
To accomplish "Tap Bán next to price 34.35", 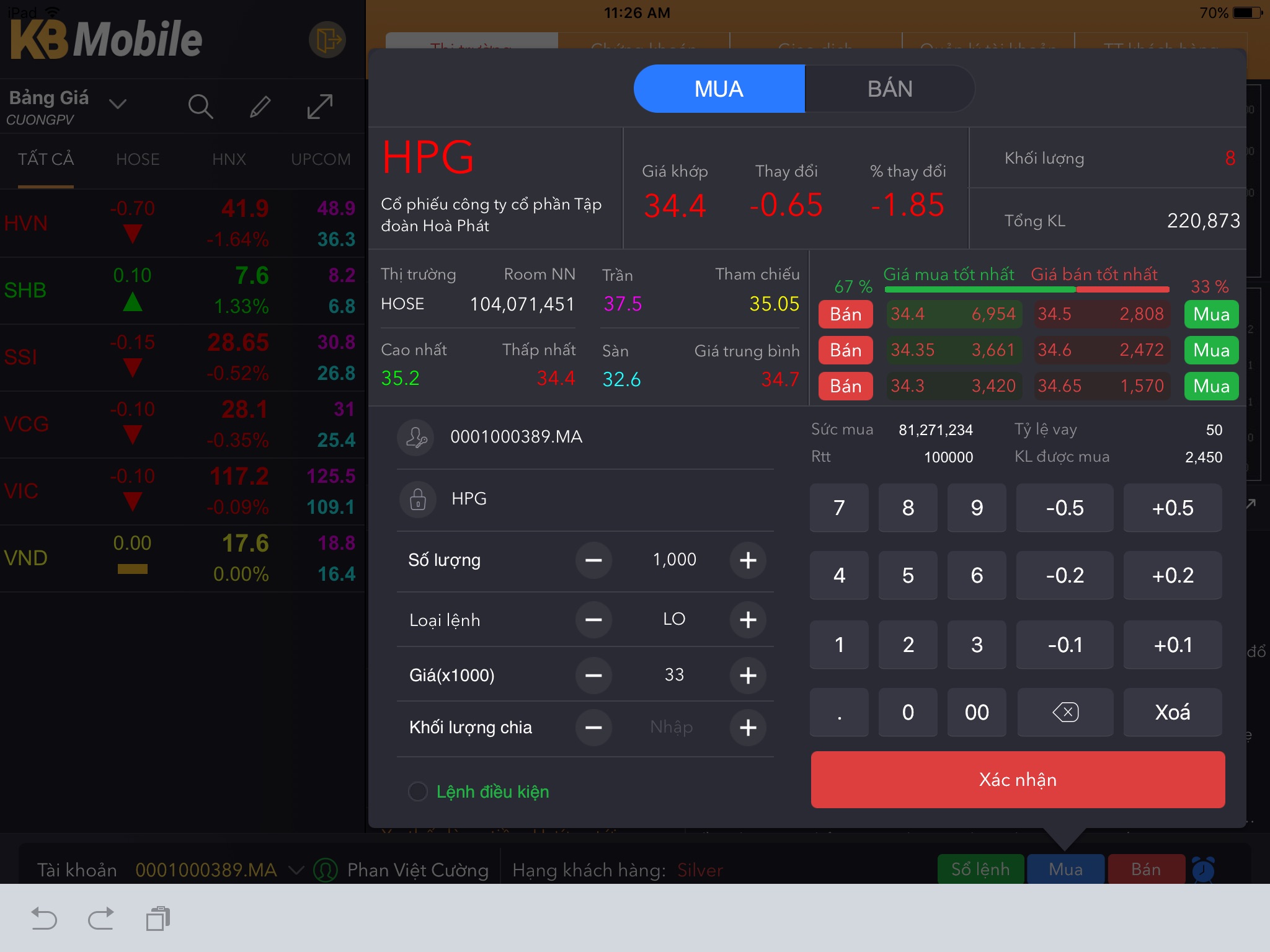I will (x=846, y=350).
